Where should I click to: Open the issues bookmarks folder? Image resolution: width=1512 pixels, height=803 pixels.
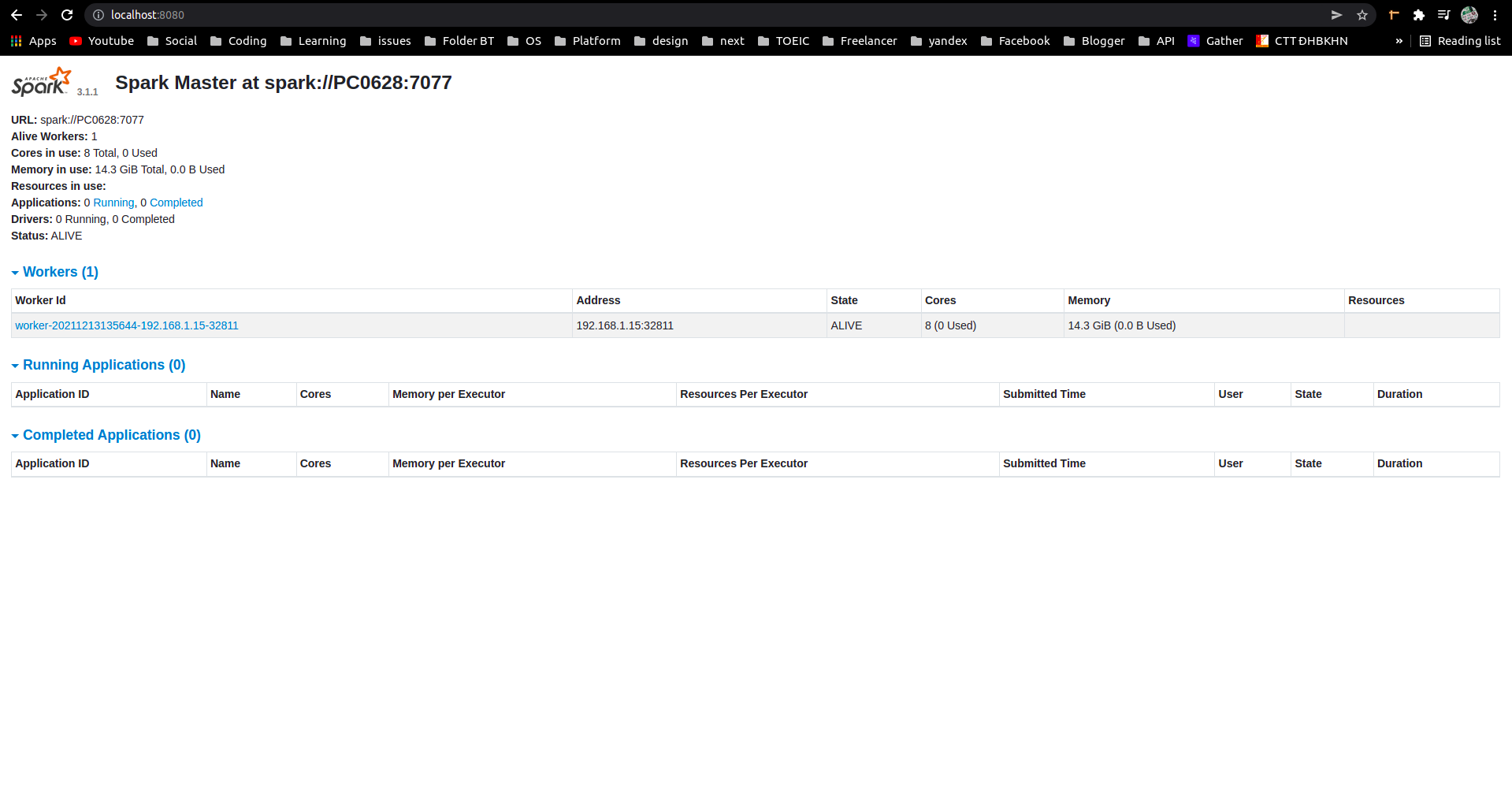(385, 41)
